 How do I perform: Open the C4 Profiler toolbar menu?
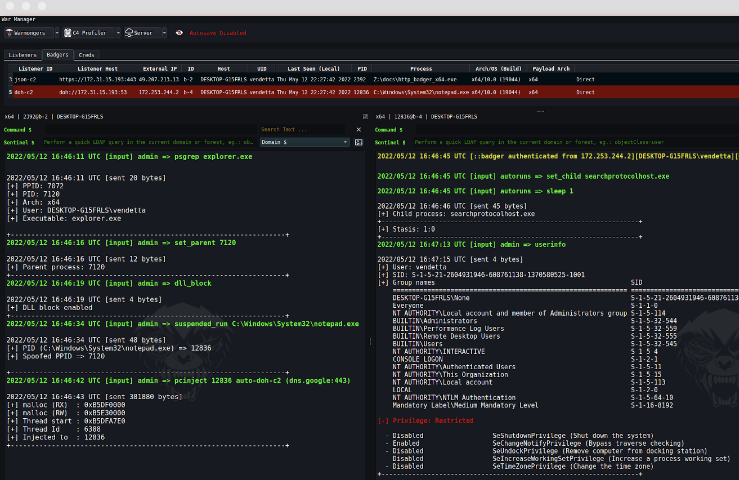(88, 33)
